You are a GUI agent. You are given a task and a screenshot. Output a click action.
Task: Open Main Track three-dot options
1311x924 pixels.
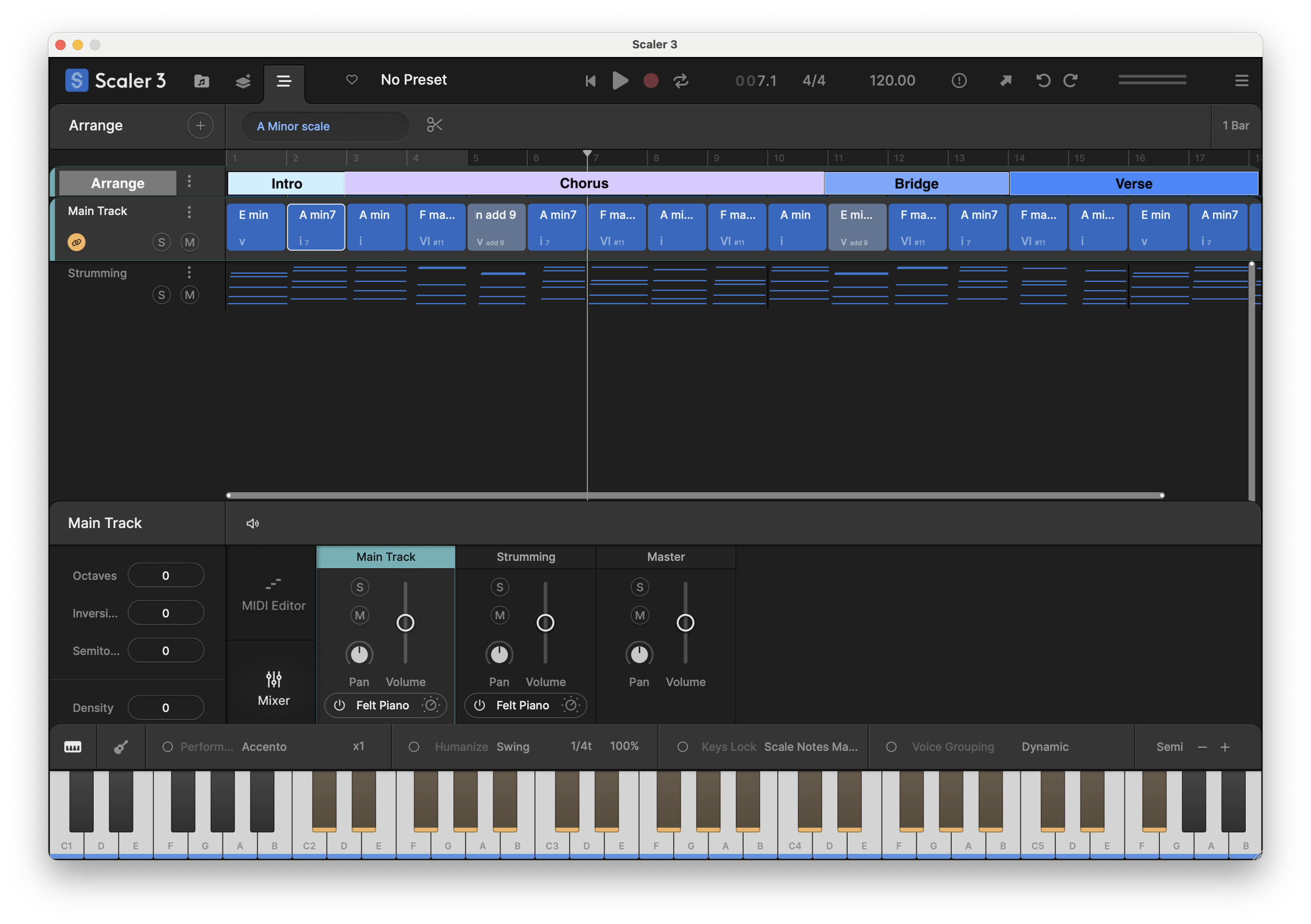[x=189, y=212]
